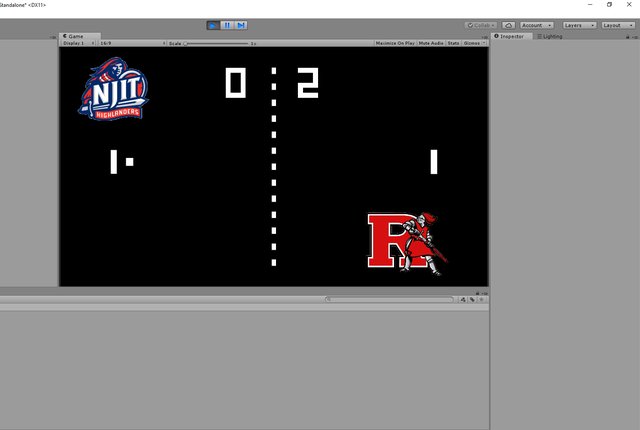Open the Account dropdown

[x=537, y=25]
